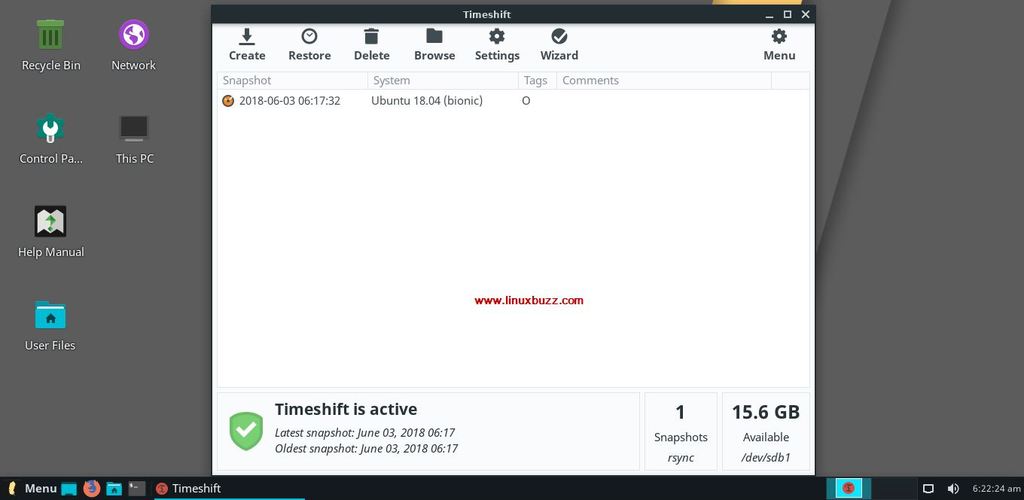This screenshot has width=1024, height=500.
Task: Open the Restore snapshot tool
Action: [x=310, y=45]
